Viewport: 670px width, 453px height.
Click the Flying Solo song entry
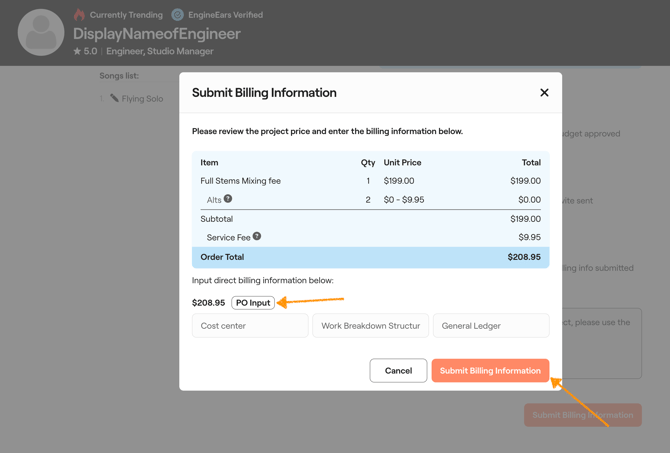click(142, 99)
